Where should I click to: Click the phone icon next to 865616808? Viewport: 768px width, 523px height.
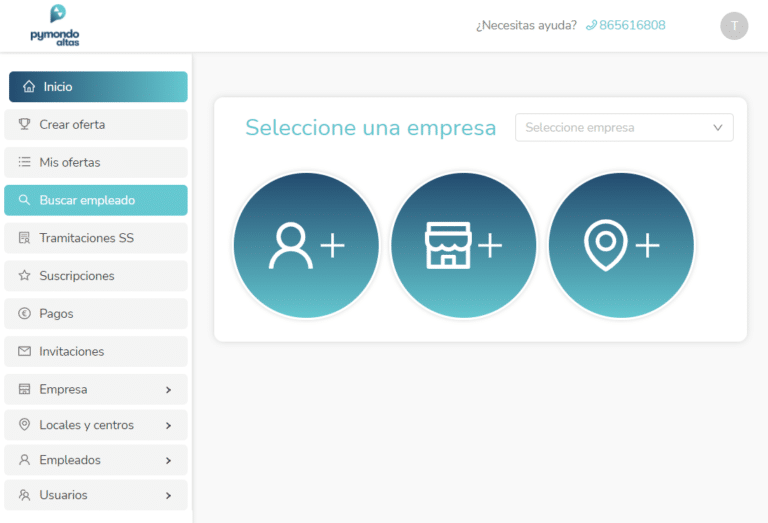(591, 25)
